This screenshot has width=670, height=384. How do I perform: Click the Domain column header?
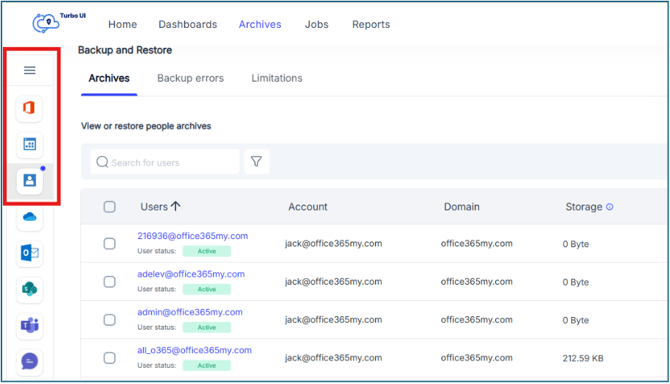click(461, 207)
